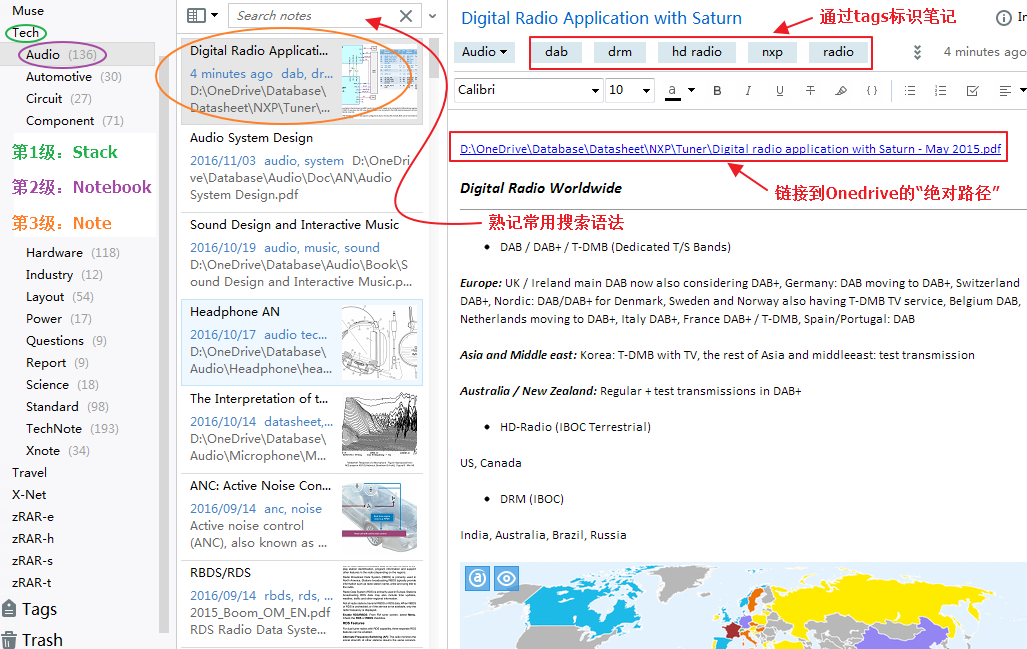The image size is (1027, 649).
Task: Clear the search notes field
Action: point(406,16)
